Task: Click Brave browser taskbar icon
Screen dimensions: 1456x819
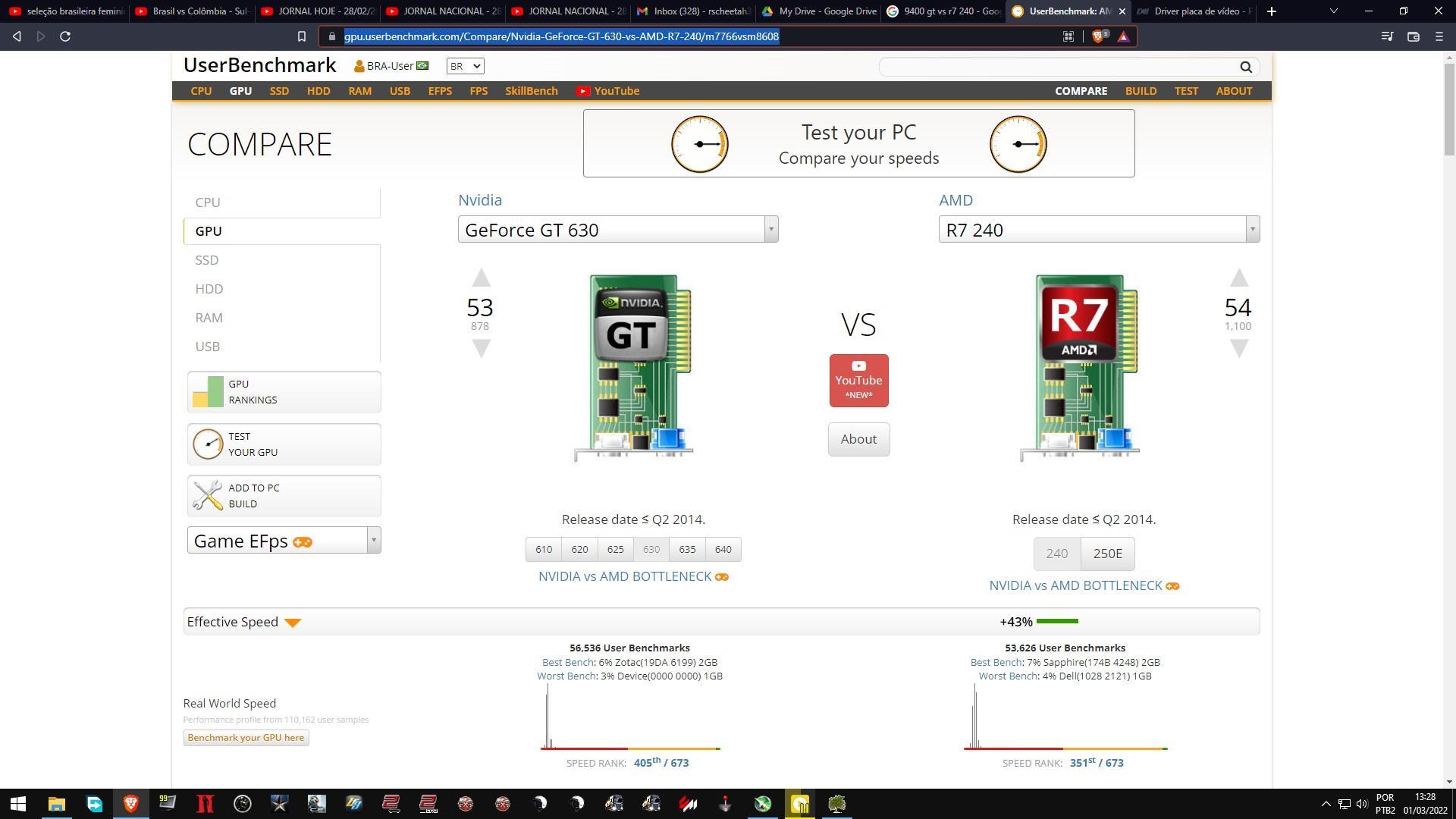Action: pos(131,804)
